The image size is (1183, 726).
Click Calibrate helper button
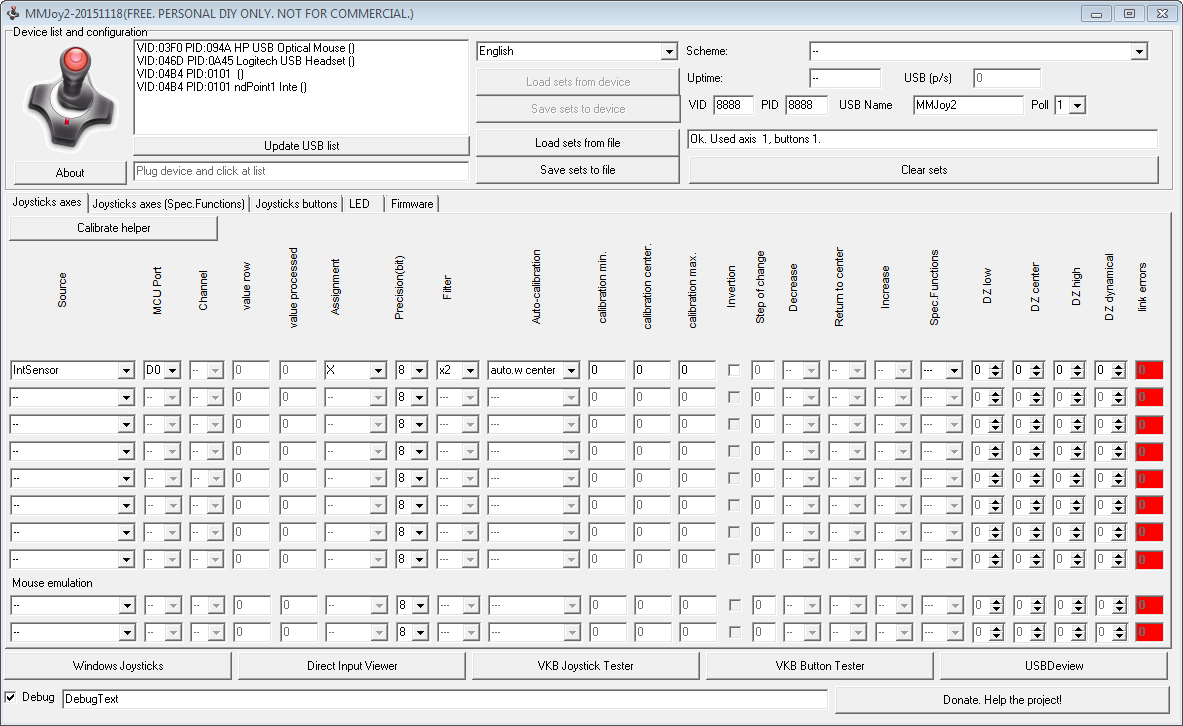113,228
